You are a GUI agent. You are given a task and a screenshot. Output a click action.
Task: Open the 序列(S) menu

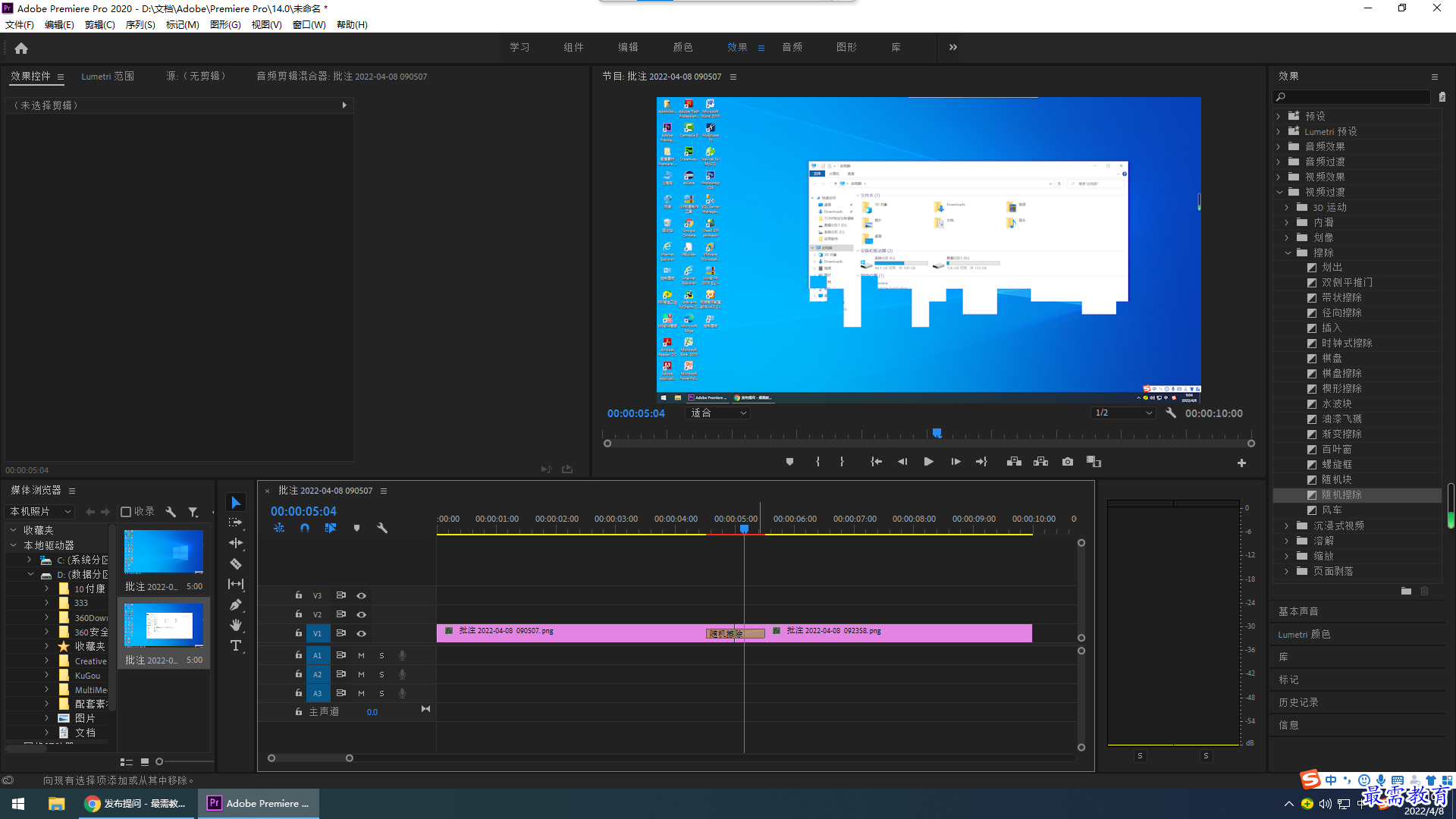click(140, 25)
